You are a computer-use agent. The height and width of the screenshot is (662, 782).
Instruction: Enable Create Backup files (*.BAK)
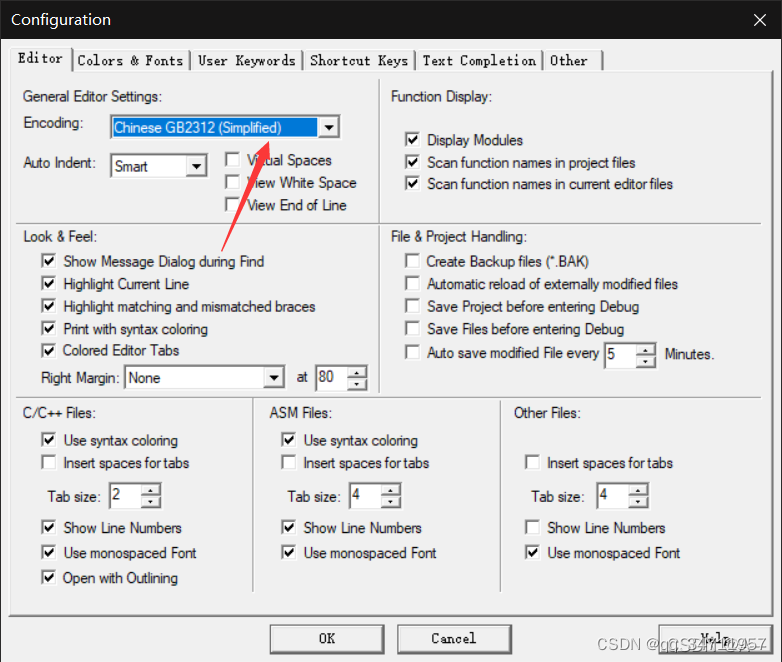[x=412, y=261]
